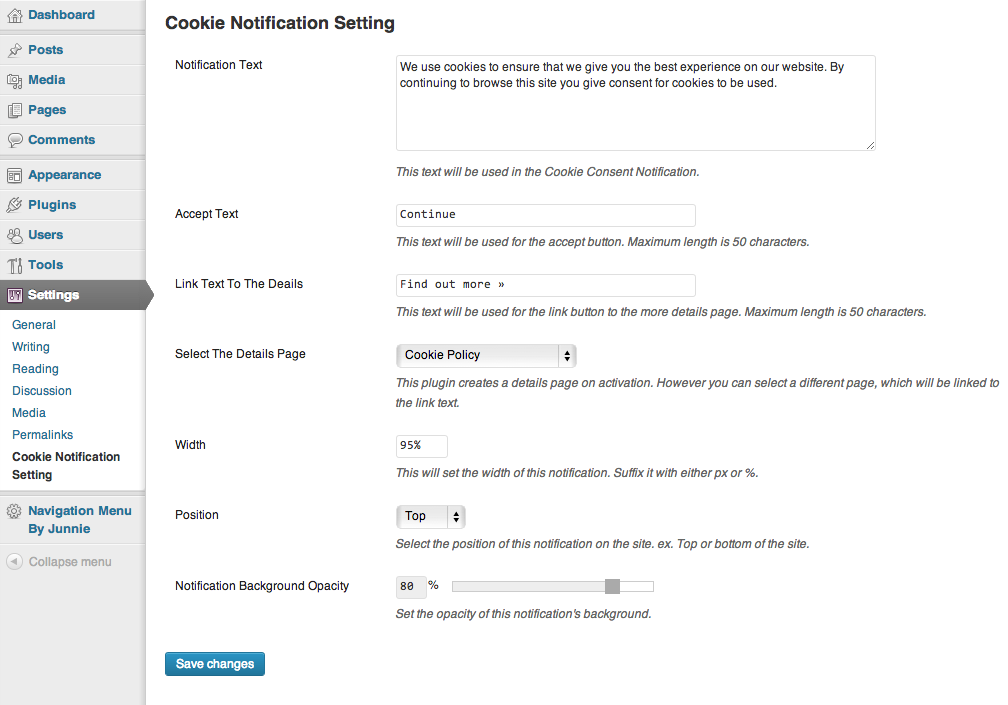Click the Pages icon in sidebar
Viewport: 1008px width, 705px height.
[14, 111]
